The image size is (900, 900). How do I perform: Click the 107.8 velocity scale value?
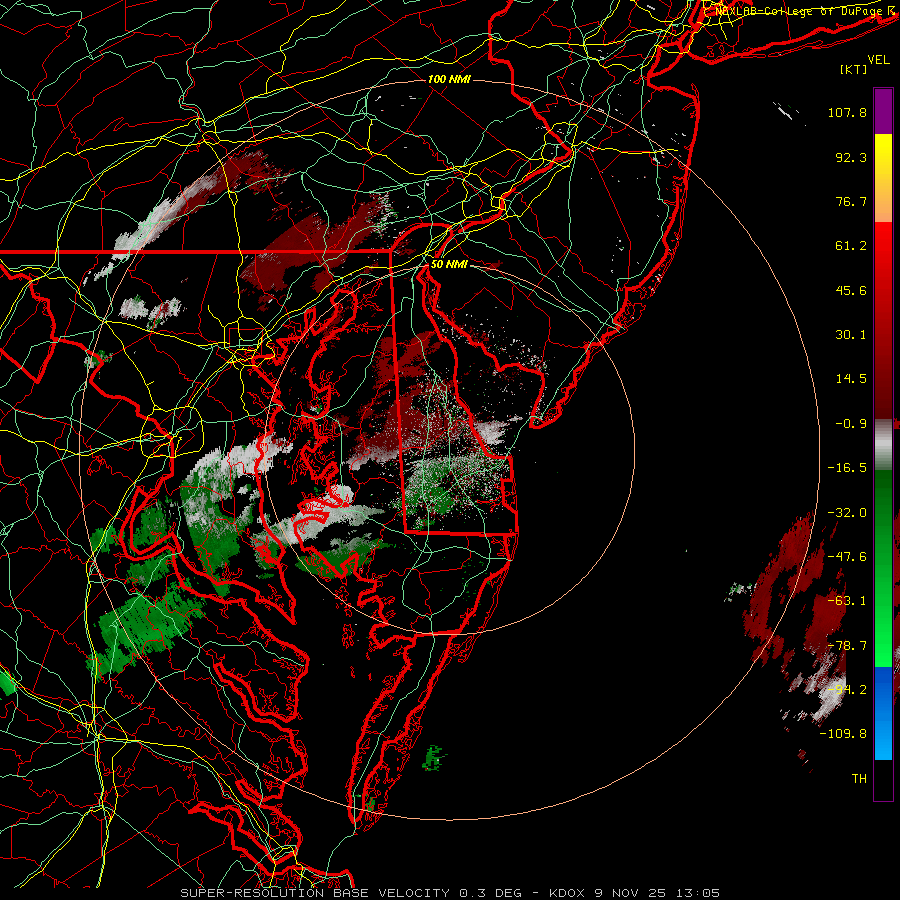847,112
